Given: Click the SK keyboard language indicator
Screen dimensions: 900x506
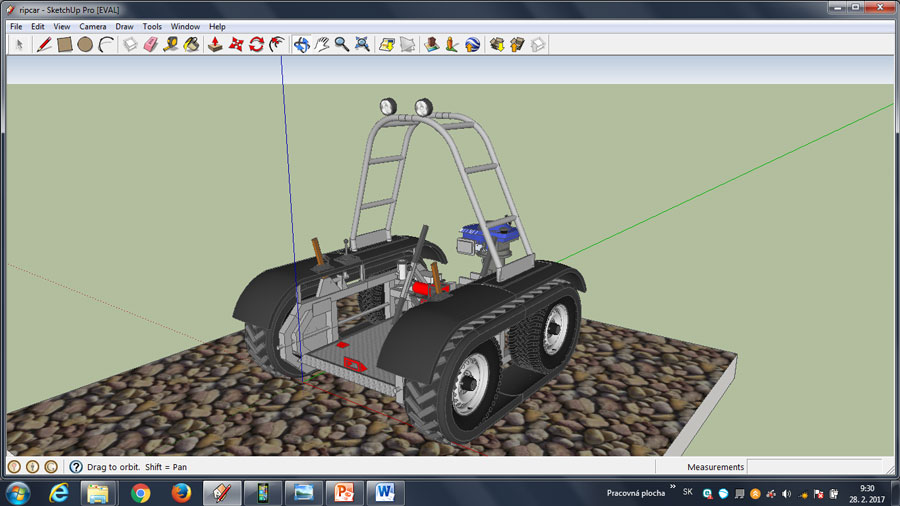Looking at the screenshot, I should point(687,491).
